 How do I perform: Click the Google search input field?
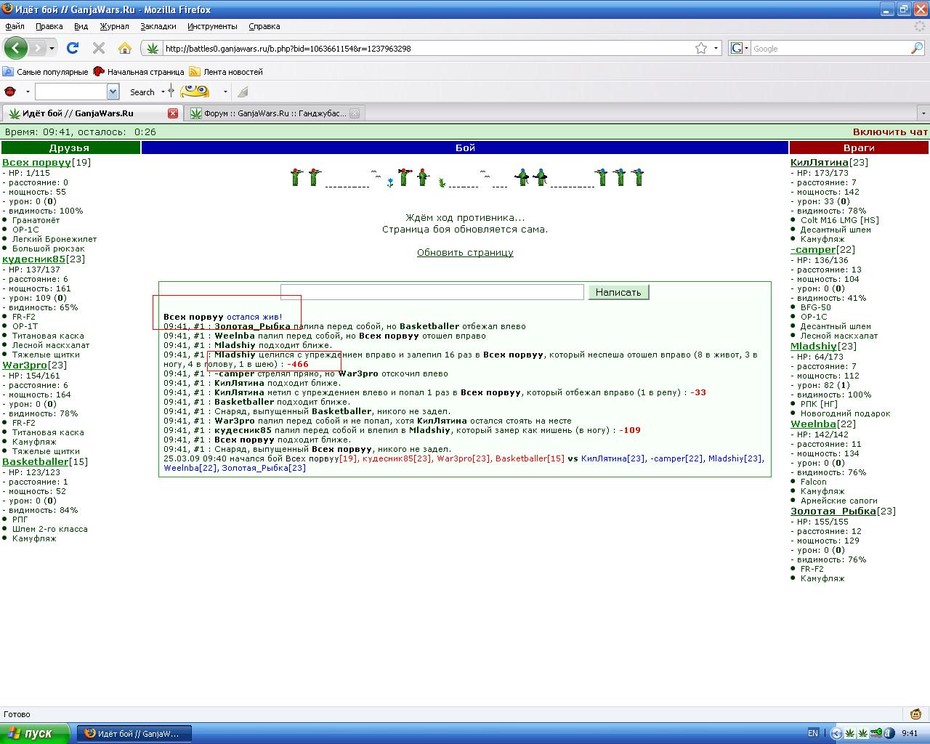coord(830,49)
